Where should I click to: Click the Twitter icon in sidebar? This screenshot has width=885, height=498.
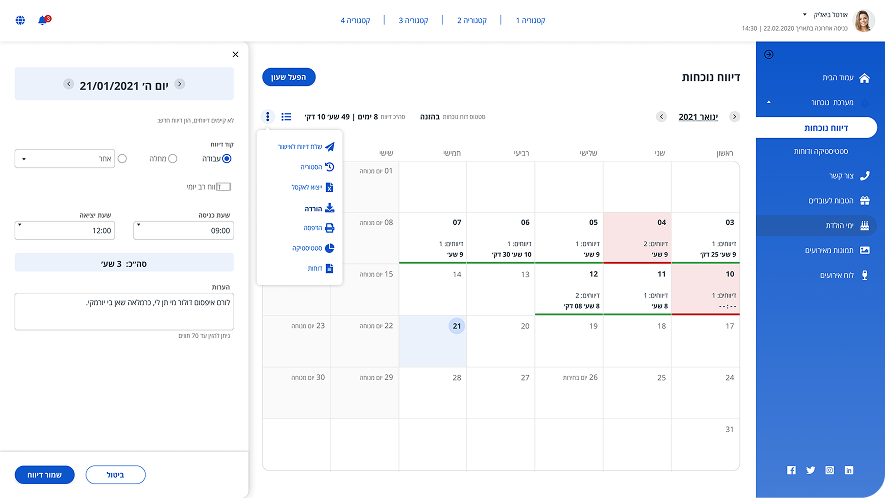810,470
